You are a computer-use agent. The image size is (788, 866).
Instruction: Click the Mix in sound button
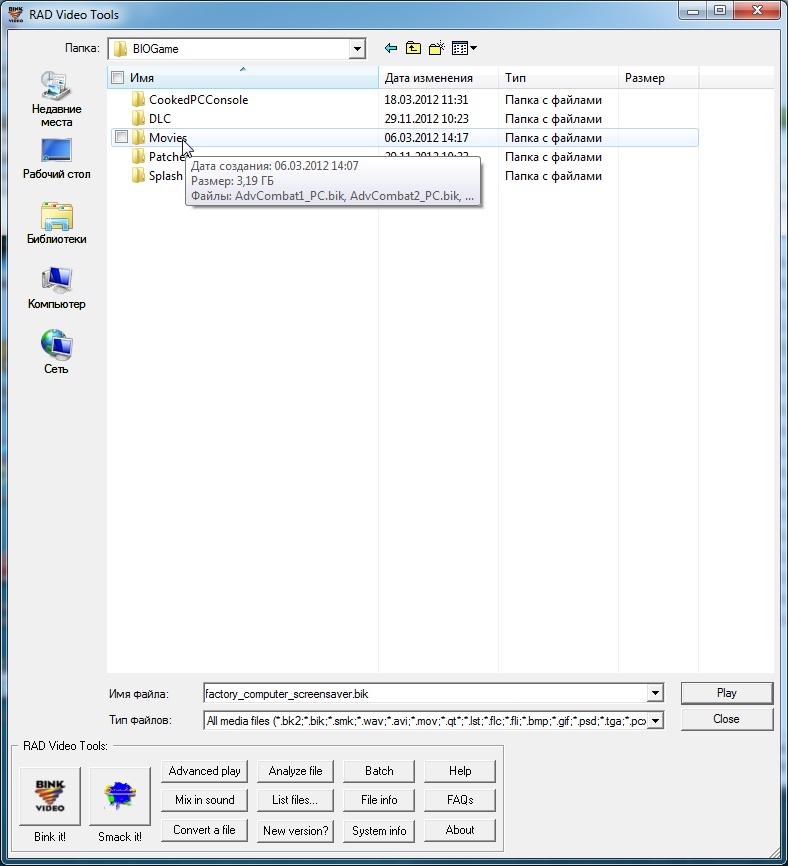click(204, 800)
